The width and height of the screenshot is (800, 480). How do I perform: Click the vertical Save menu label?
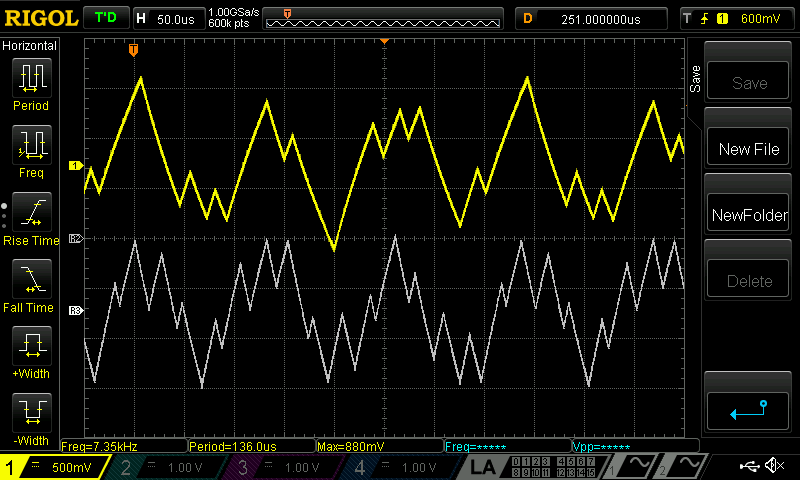(695, 79)
